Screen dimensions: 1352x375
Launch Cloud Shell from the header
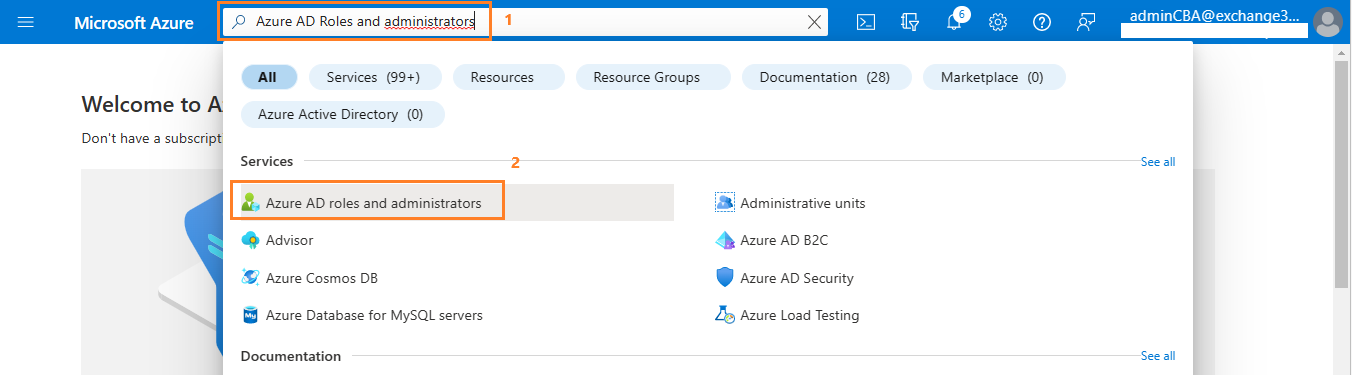(866, 22)
